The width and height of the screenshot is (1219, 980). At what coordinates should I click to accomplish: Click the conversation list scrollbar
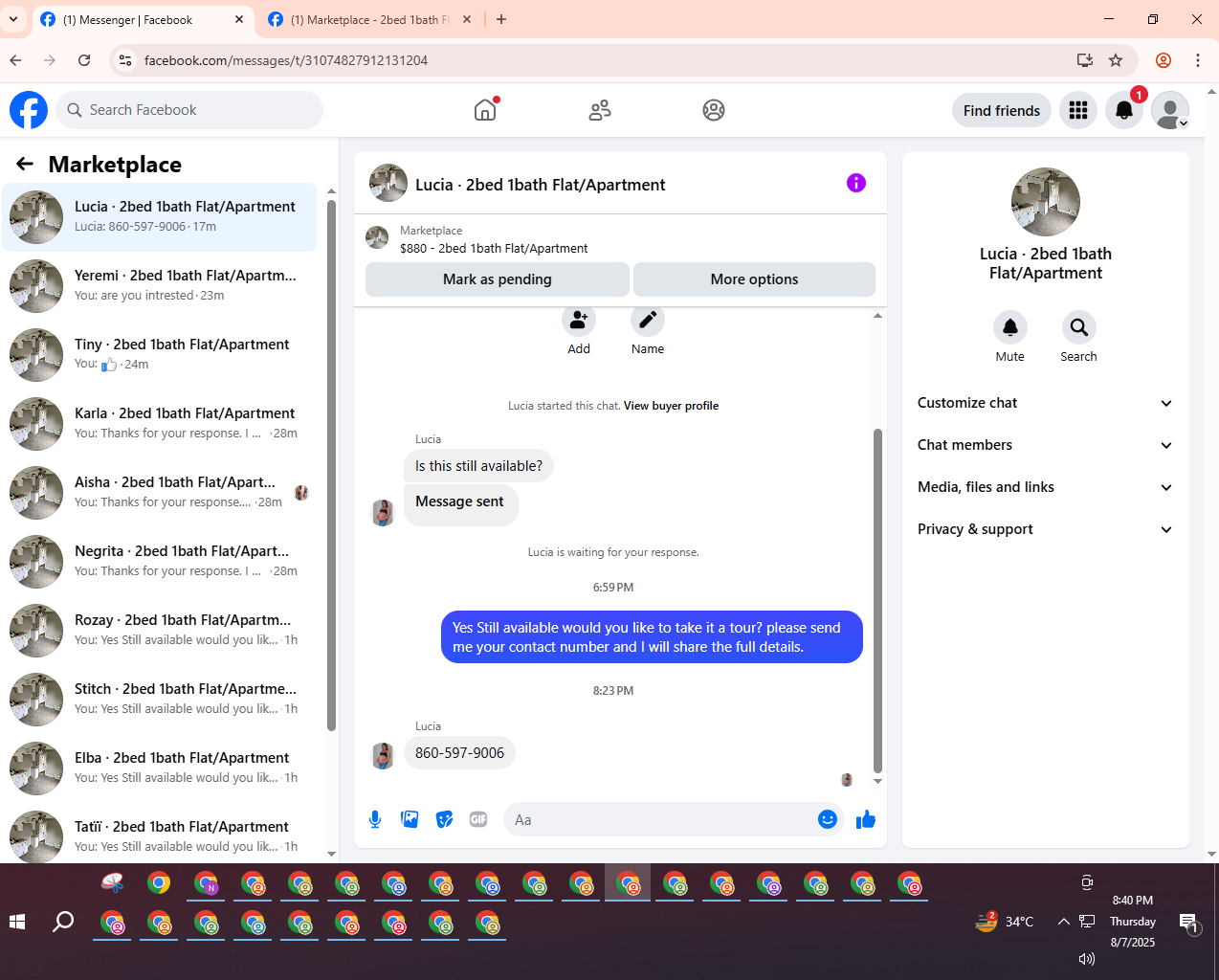coord(331,465)
